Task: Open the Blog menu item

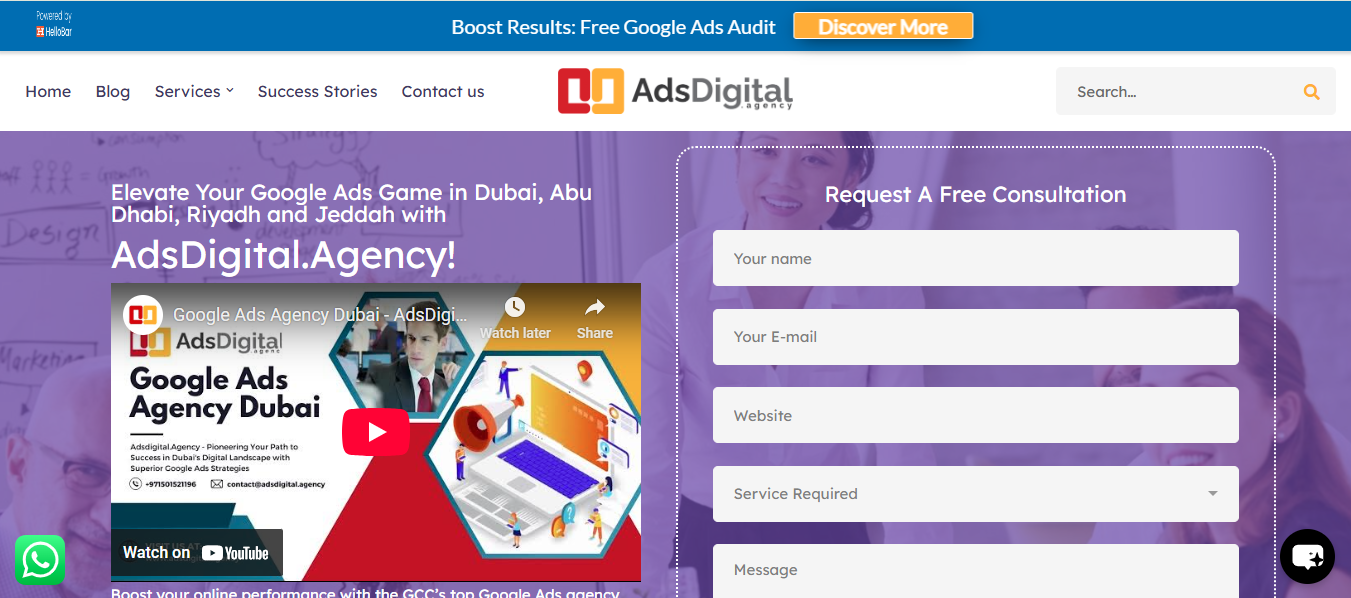Action: tap(113, 92)
